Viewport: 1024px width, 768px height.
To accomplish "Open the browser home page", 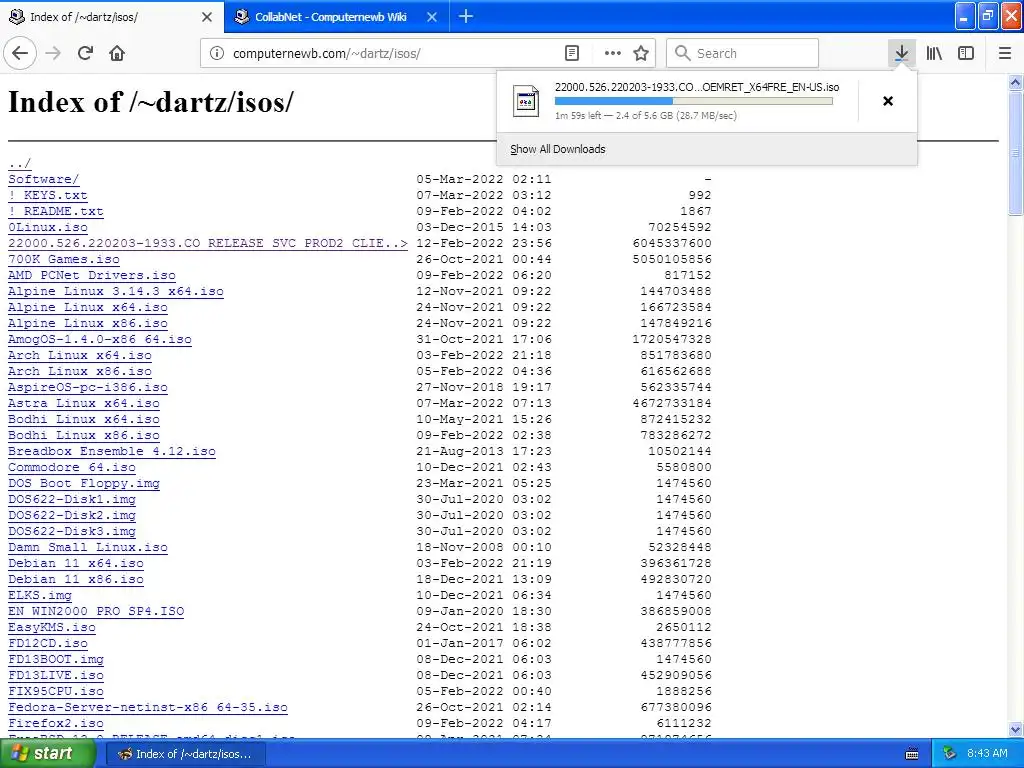I will (117, 54).
